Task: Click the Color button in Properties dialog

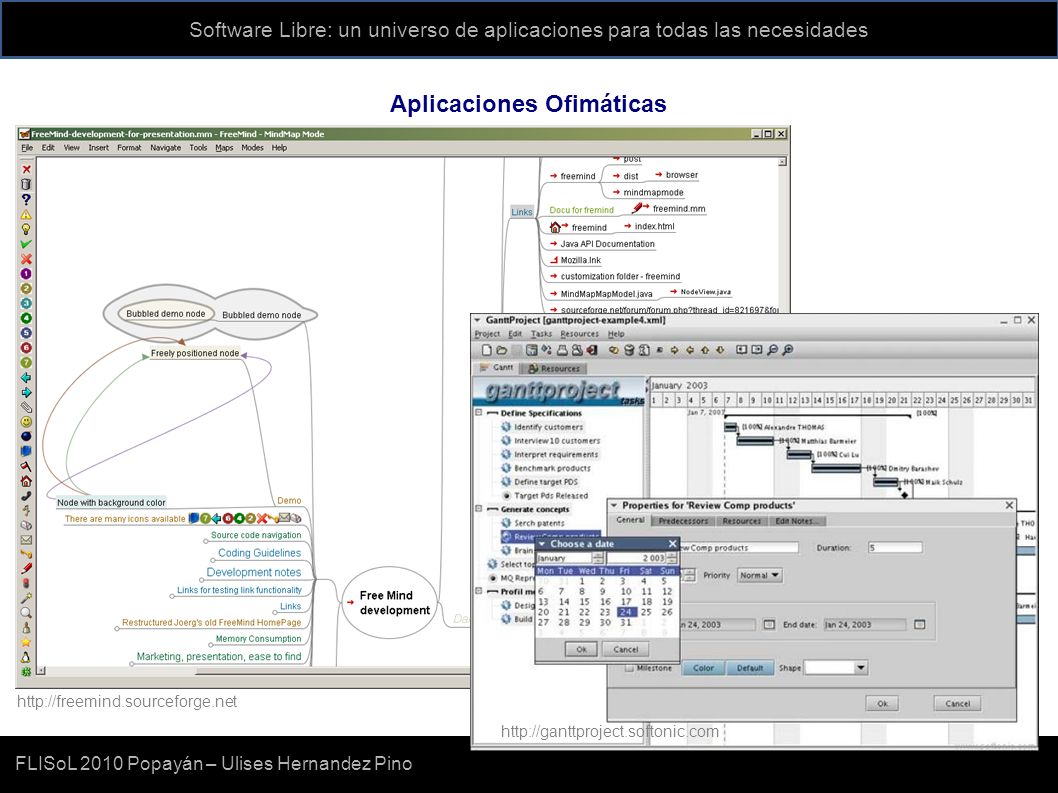Action: pos(703,667)
